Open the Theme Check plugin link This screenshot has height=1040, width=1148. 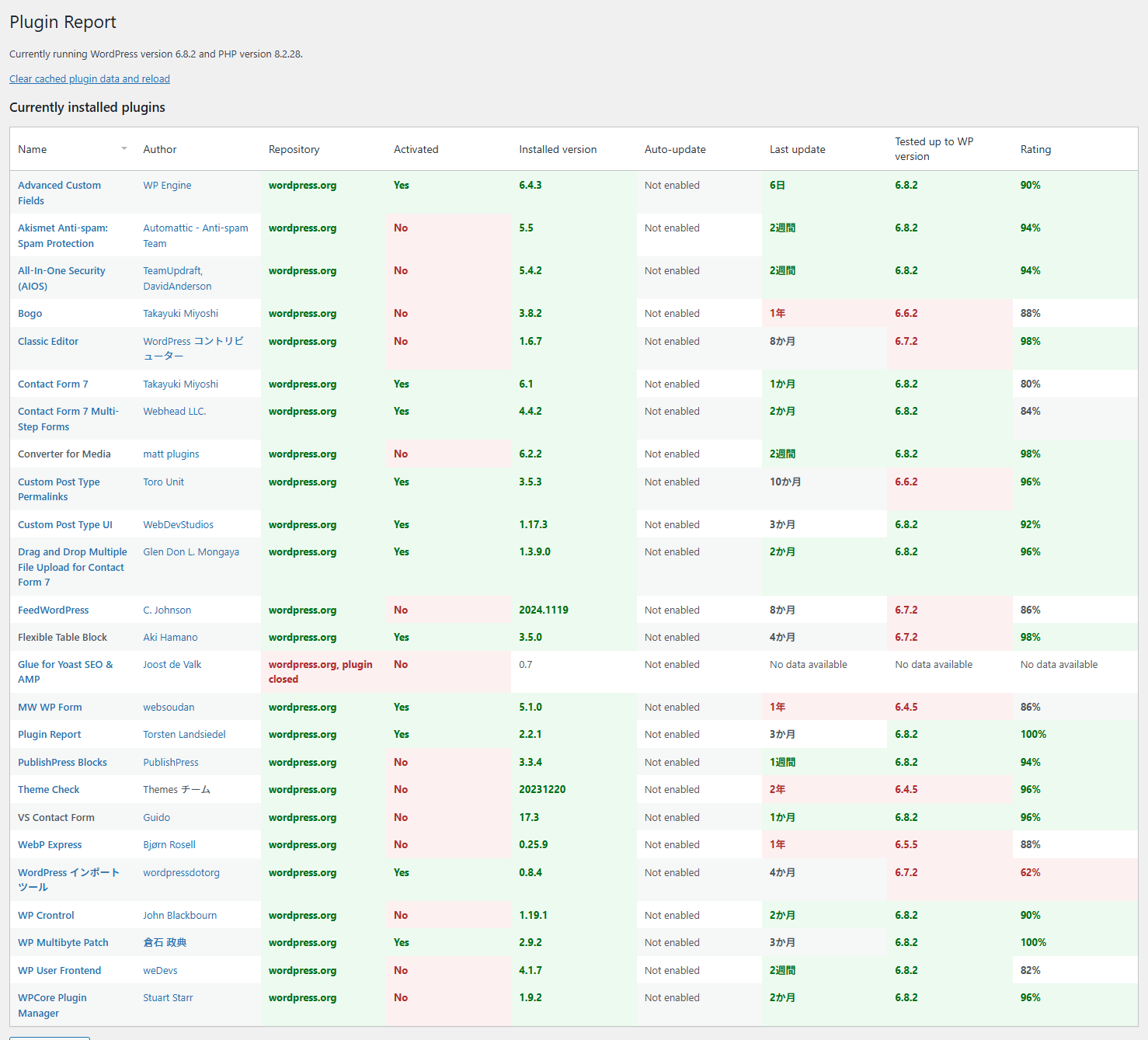point(49,789)
